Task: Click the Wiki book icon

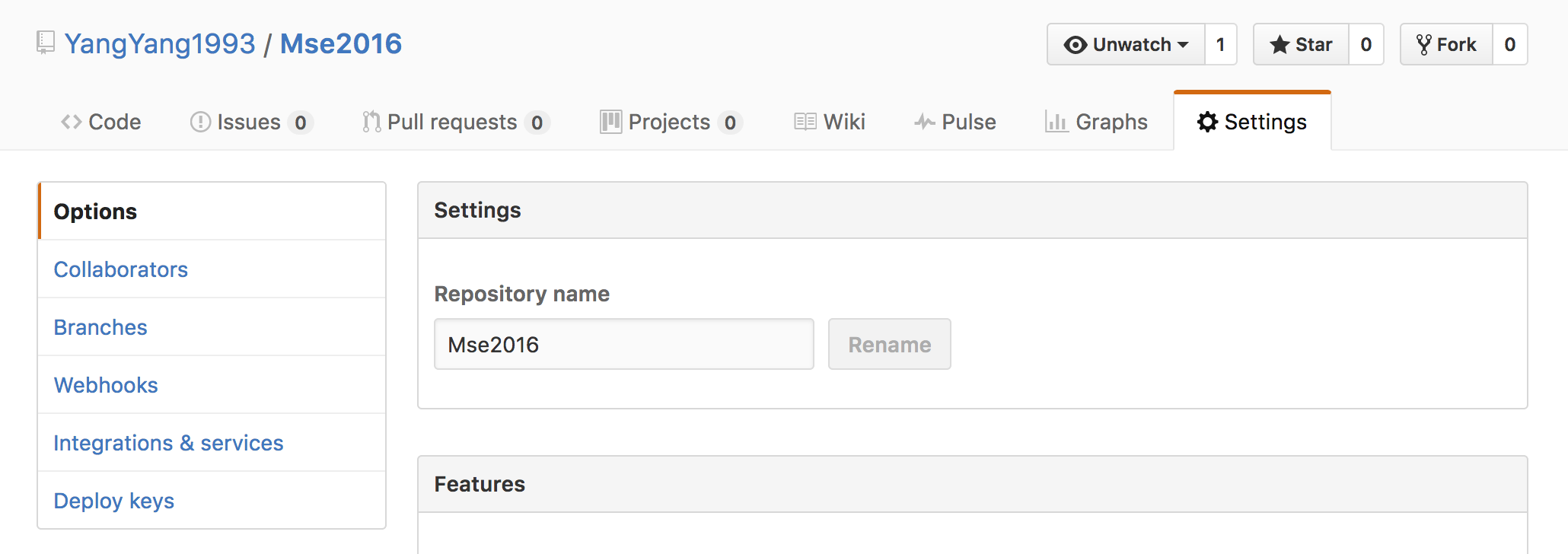Action: click(805, 122)
